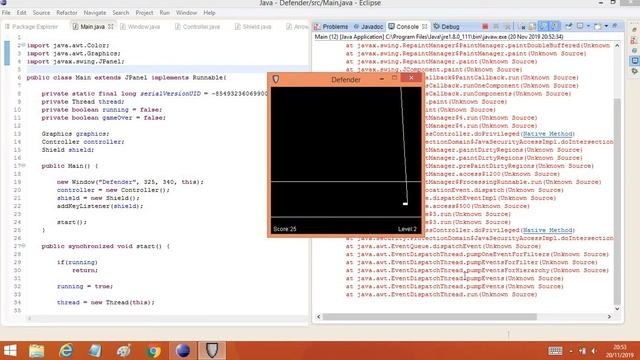Viewport: 640px width, 360px height.
Task: Toggle Scroll Lock in Console toolbar
Action: coord(532,27)
